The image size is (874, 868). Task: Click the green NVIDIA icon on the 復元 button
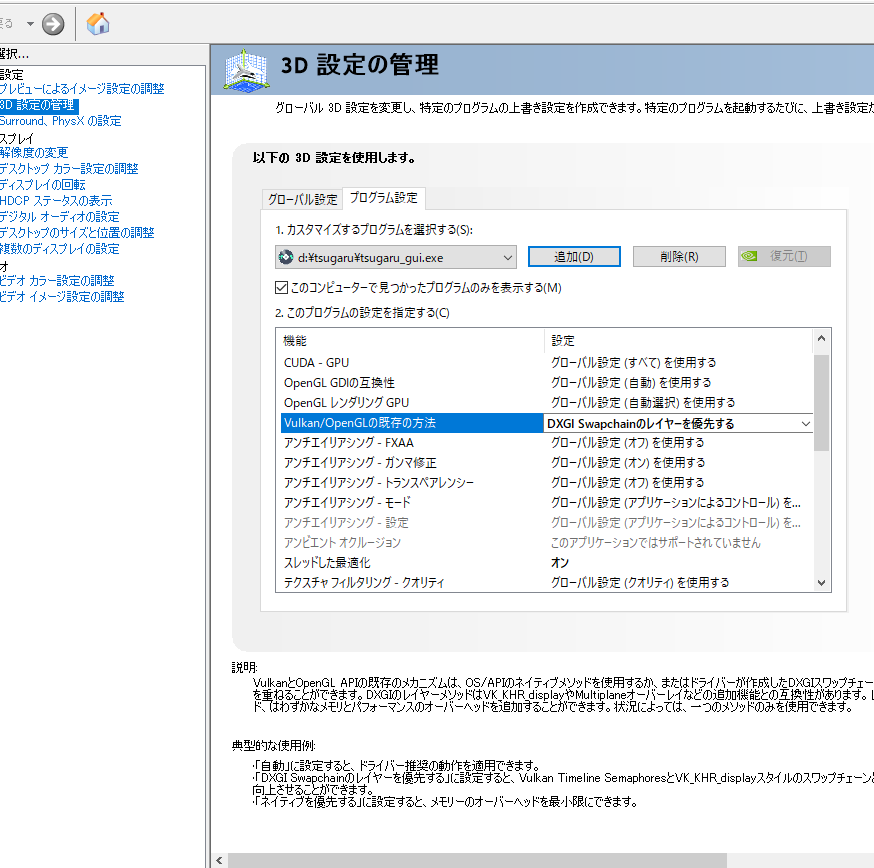coord(750,256)
